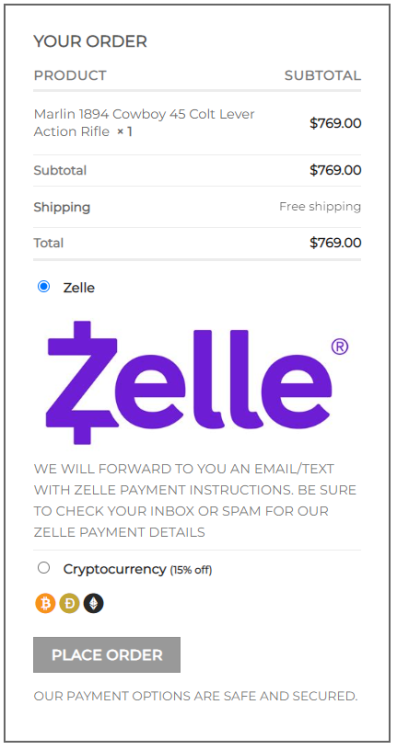This screenshot has height=750, width=397.
Task: Click the Total row $769.00 amount
Action: click(x=335, y=243)
